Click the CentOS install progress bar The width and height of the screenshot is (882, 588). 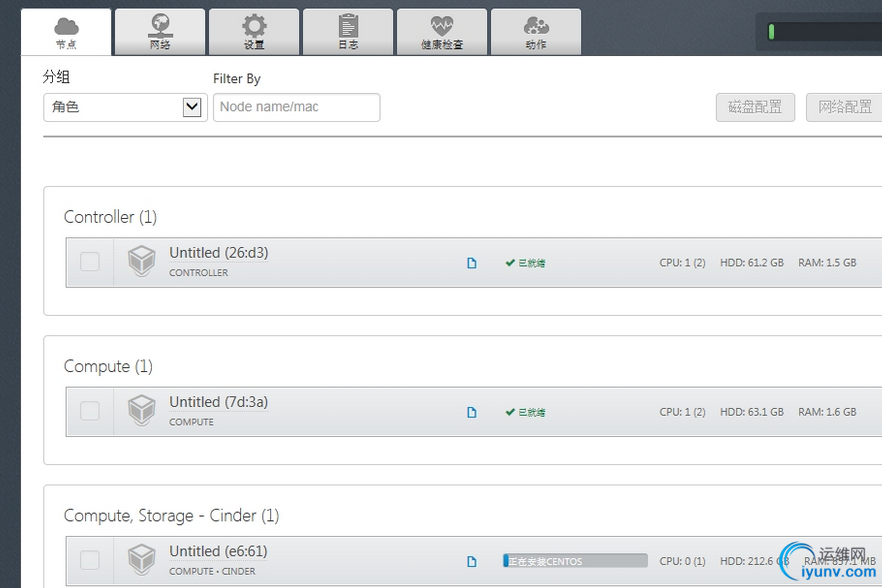[x=575, y=561]
